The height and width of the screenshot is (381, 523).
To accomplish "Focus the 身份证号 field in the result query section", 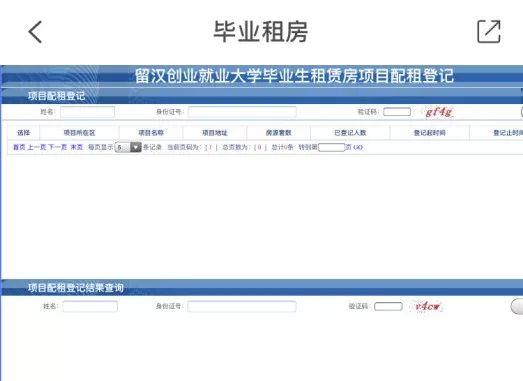I will click(x=242, y=306).
